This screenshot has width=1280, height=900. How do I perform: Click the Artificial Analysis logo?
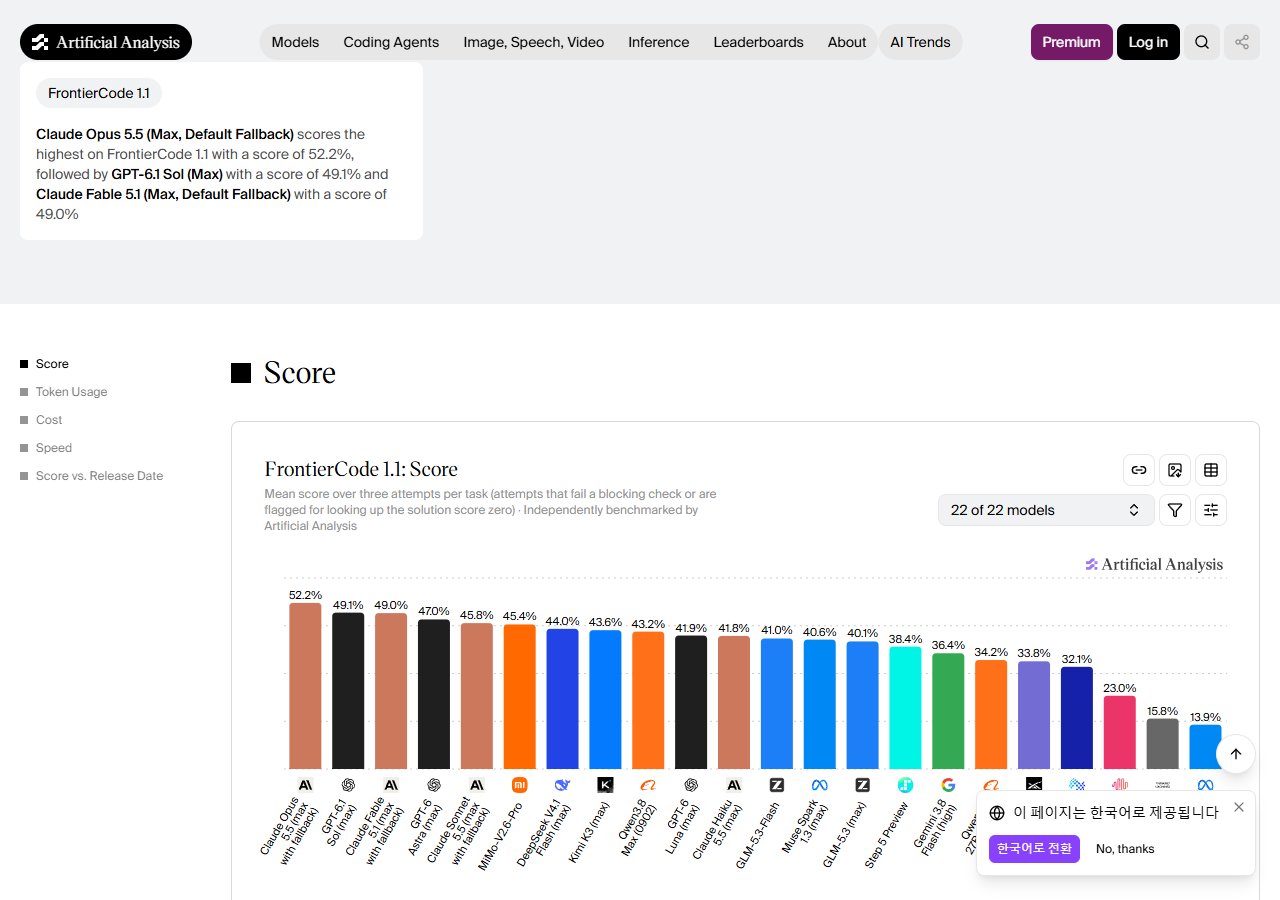(x=106, y=42)
